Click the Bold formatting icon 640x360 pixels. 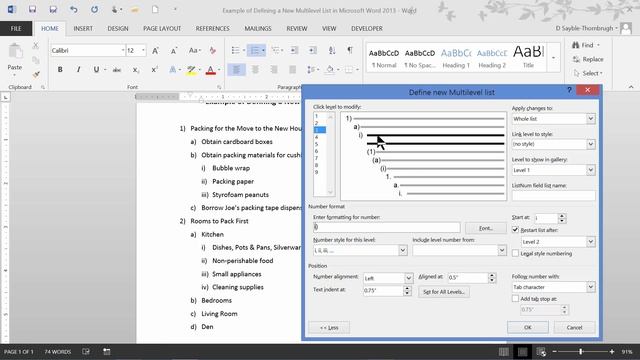tap(60, 70)
